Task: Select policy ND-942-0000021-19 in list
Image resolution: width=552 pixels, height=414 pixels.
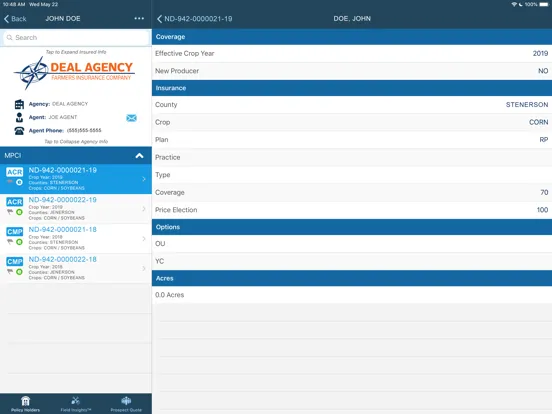Action: coord(76,179)
